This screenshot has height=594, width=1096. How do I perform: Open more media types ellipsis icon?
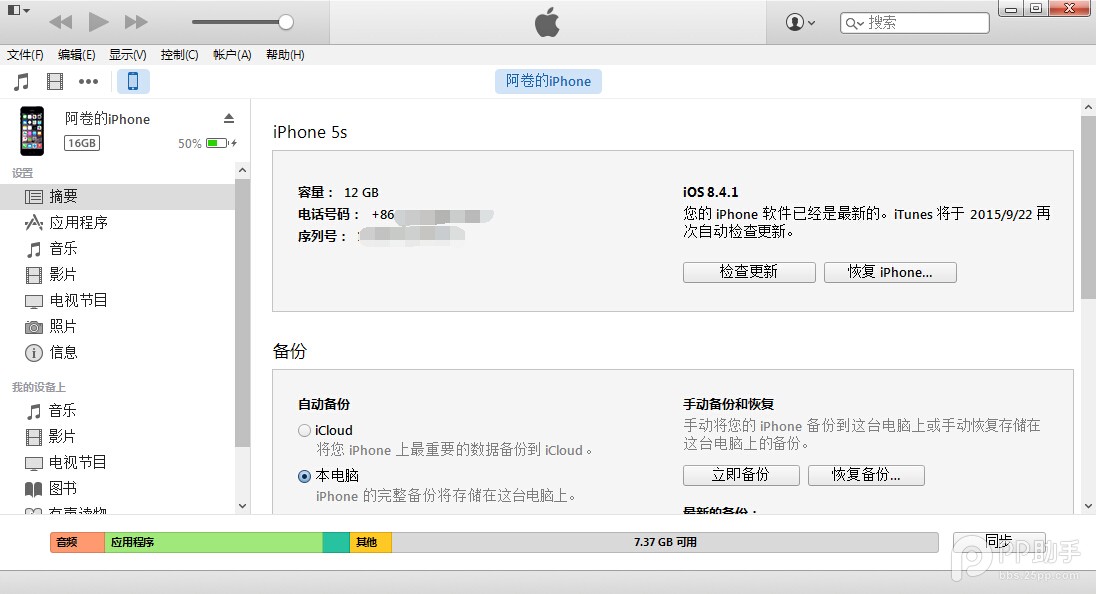tap(88, 82)
